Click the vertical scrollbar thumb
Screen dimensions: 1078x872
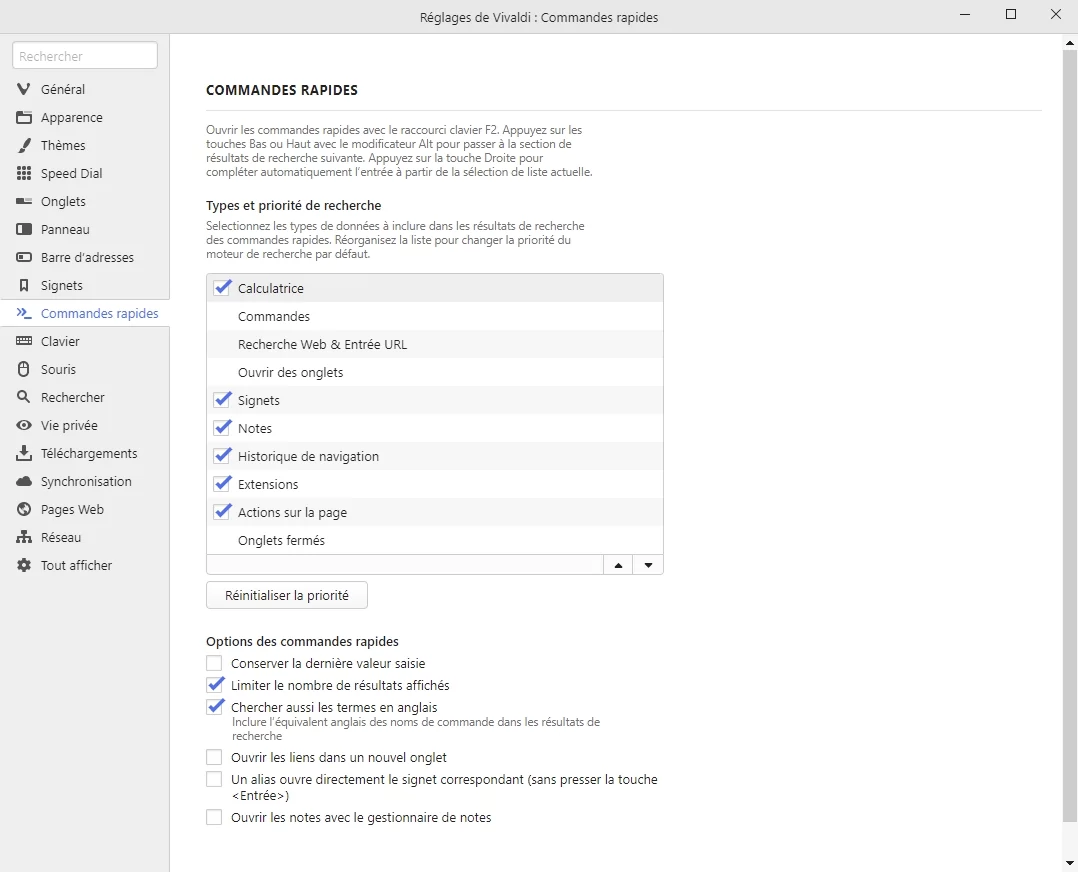pos(1070,435)
